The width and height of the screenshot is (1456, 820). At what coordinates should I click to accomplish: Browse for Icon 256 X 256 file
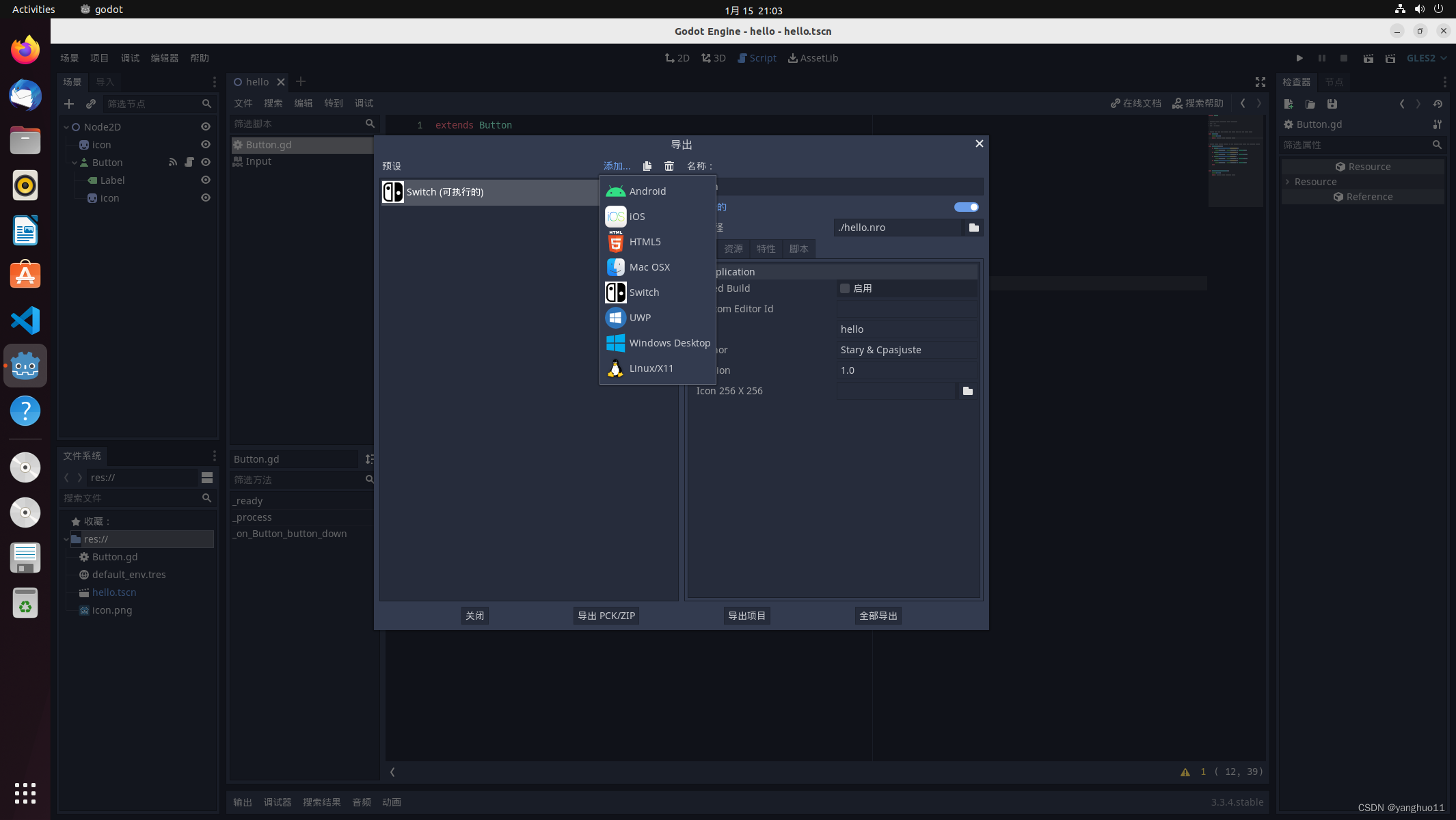pyautogui.click(x=968, y=391)
